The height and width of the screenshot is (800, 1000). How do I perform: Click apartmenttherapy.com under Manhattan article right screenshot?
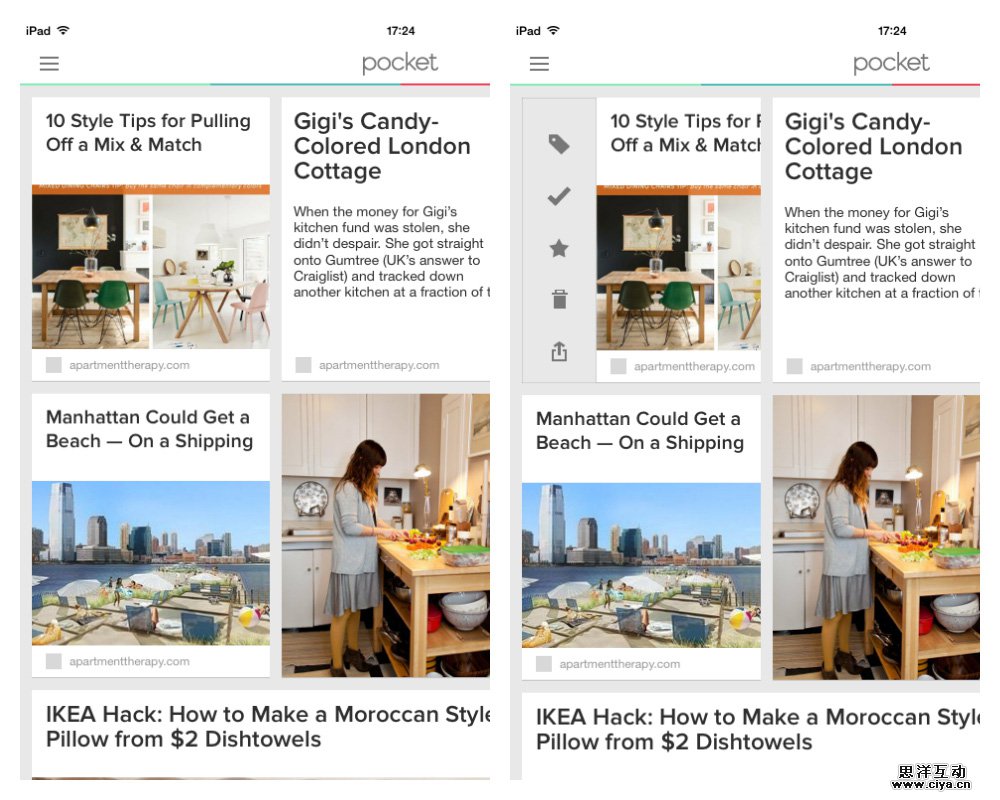click(620, 664)
